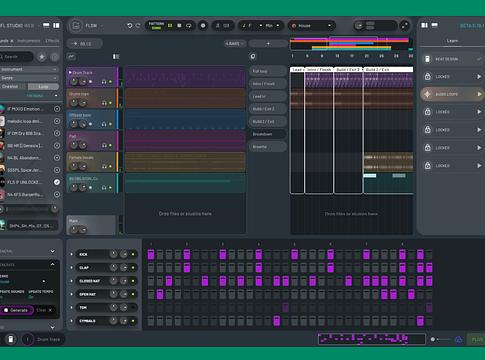Preview the melodic loop sound item
This screenshot has width=485, height=360.
pyautogui.click(x=57, y=121)
